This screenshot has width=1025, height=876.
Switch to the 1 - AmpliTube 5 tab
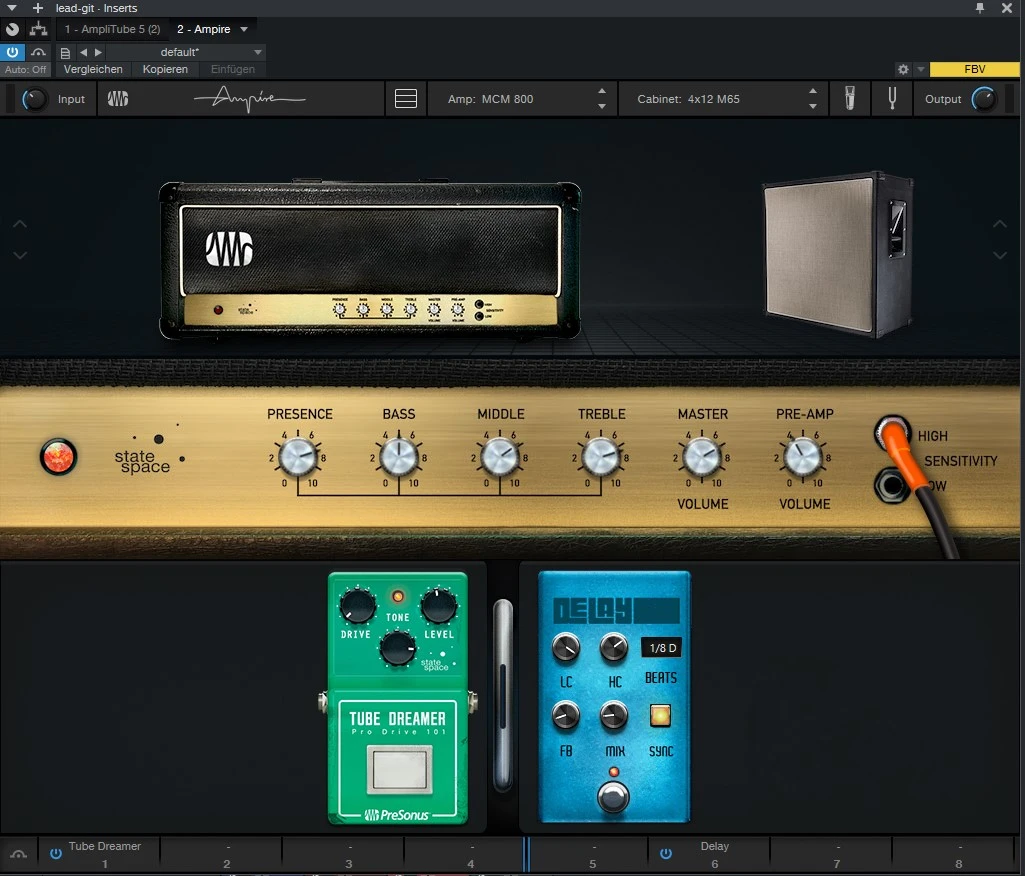[x=112, y=29]
